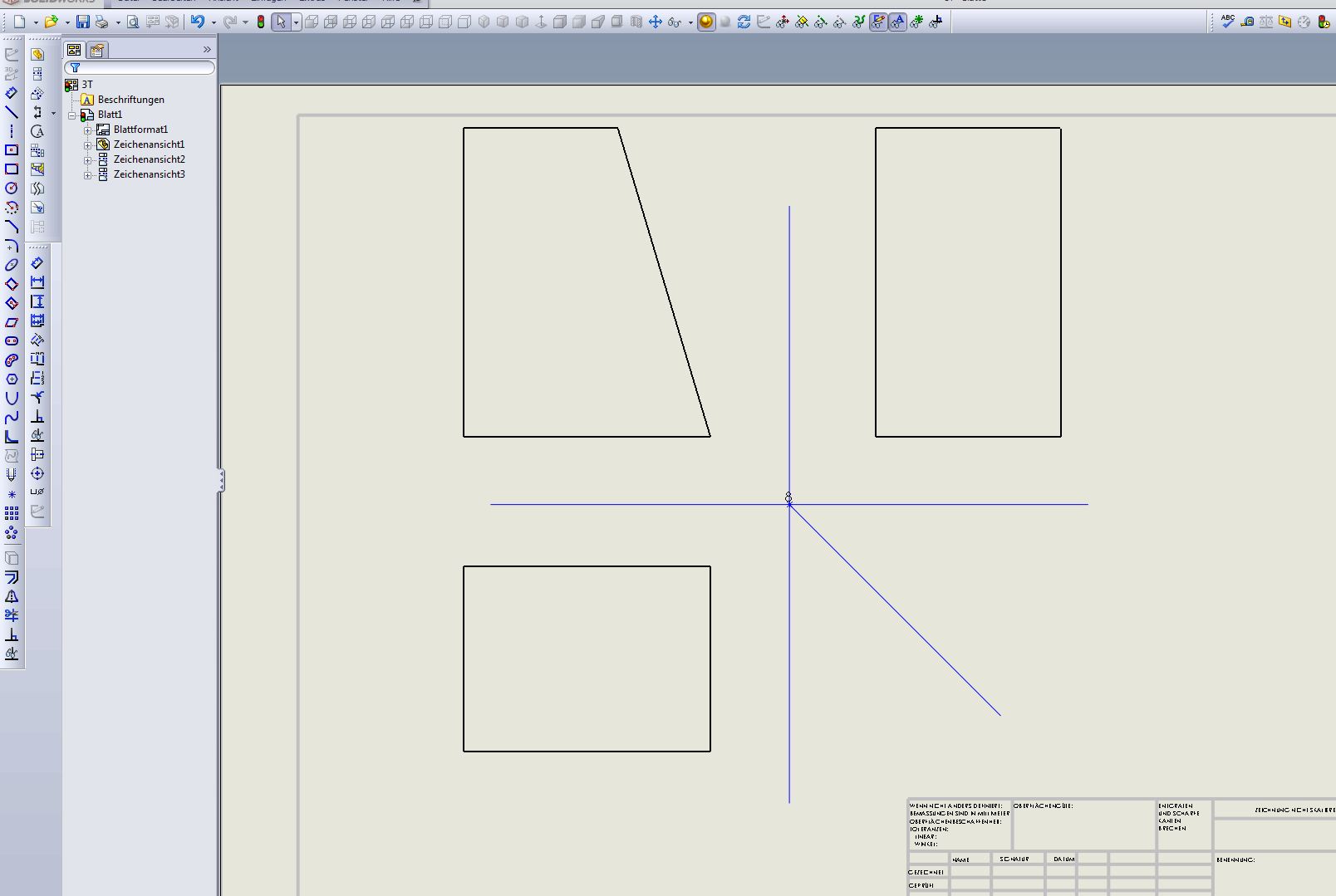Screen dimensions: 1336x896
Task: Expand the Zeichenansicht1 tree node
Action: 88,145
